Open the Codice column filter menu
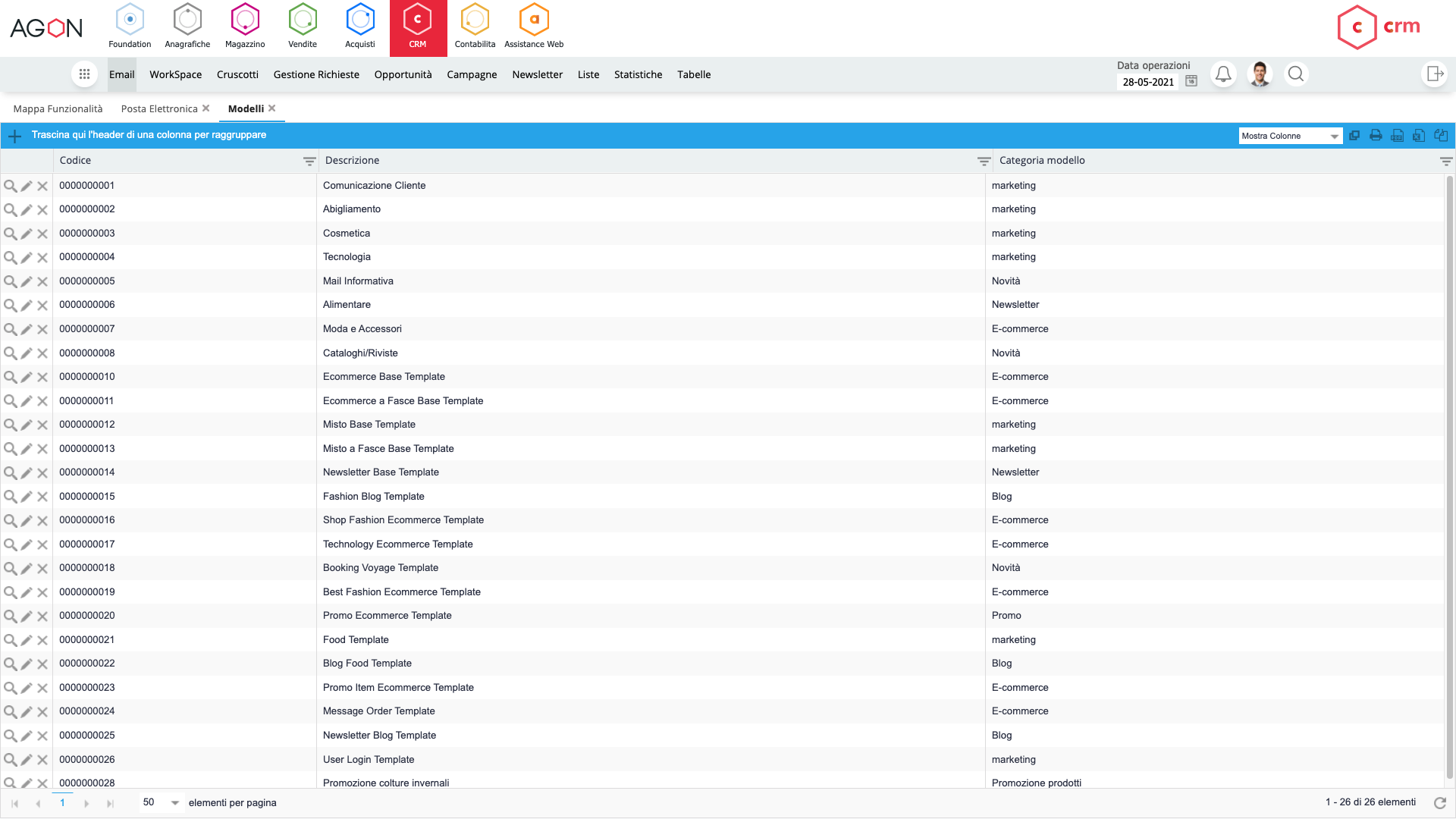 tap(309, 161)
